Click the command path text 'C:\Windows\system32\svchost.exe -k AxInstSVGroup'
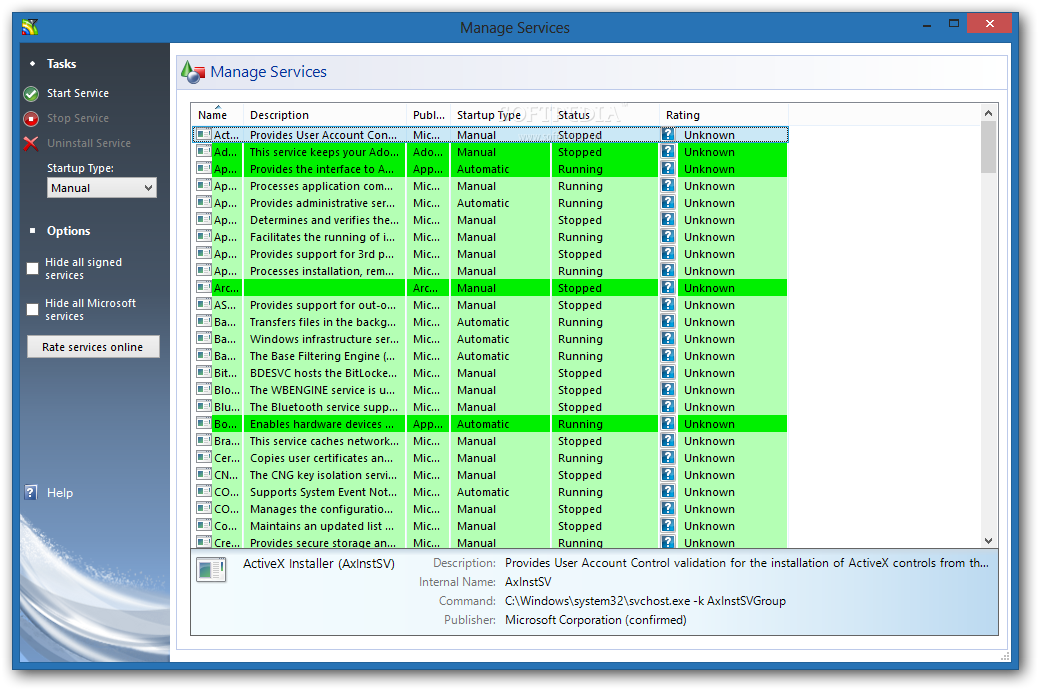The width and height of the screenshot is (1039, 690). tap(645, 601)
